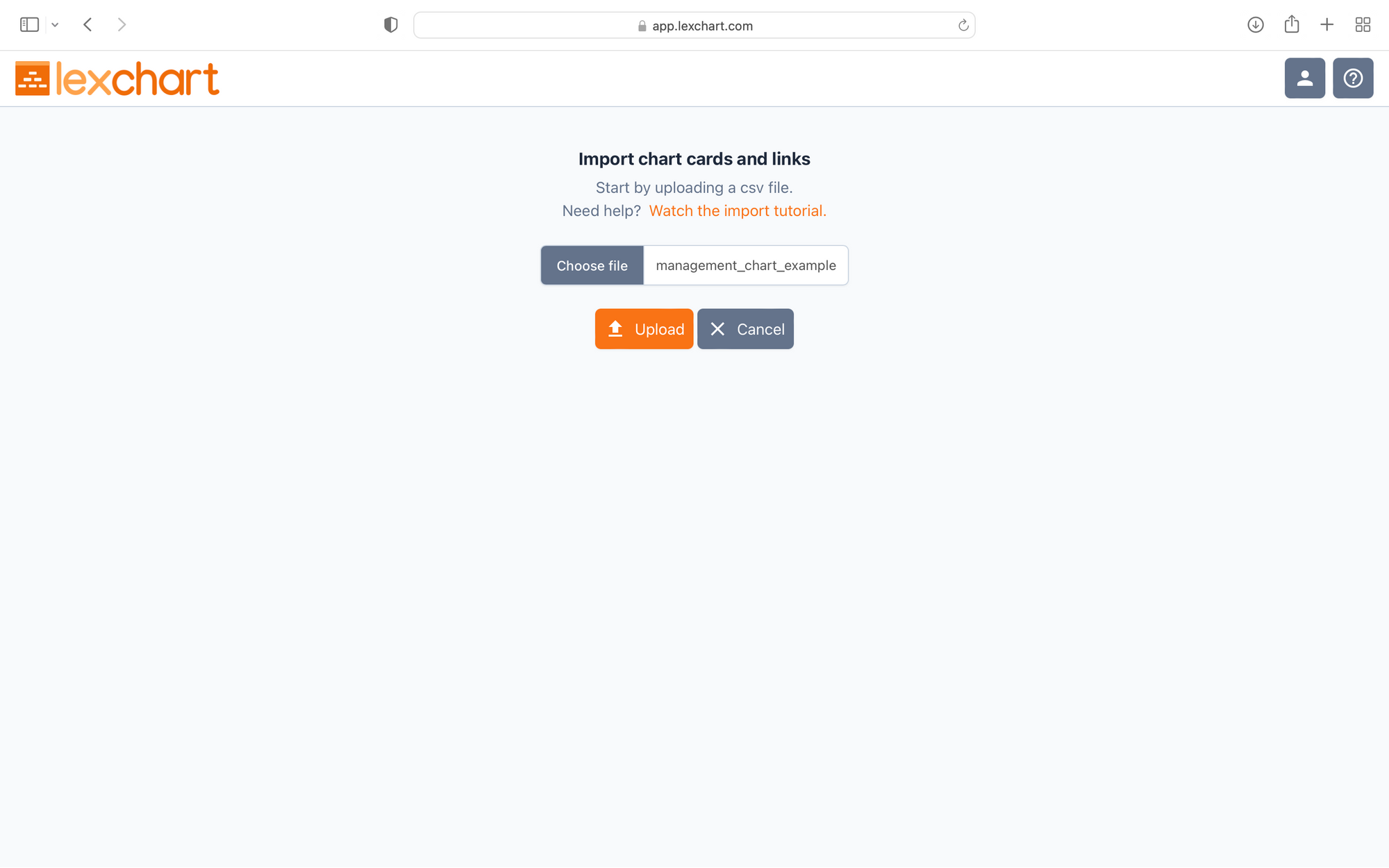
Task: Click the help question mark icon
Action: coord(1353,78)
